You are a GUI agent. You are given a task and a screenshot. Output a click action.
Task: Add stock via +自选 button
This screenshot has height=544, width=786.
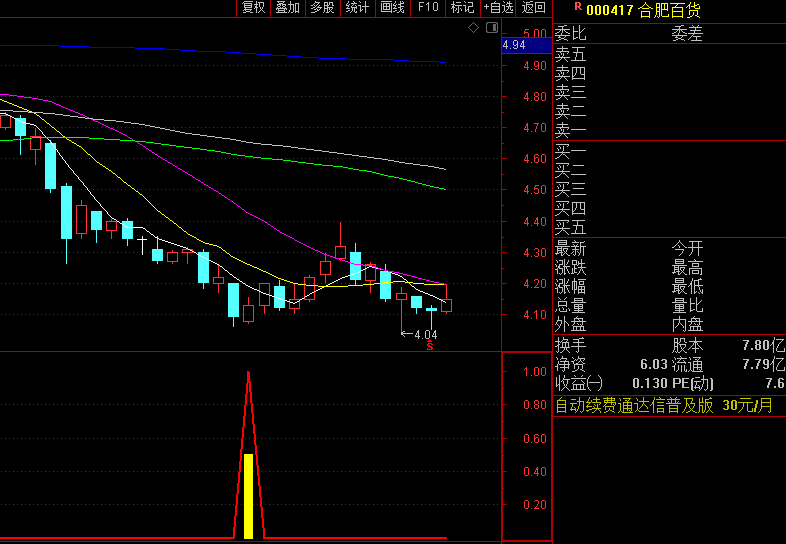point(498,8)
